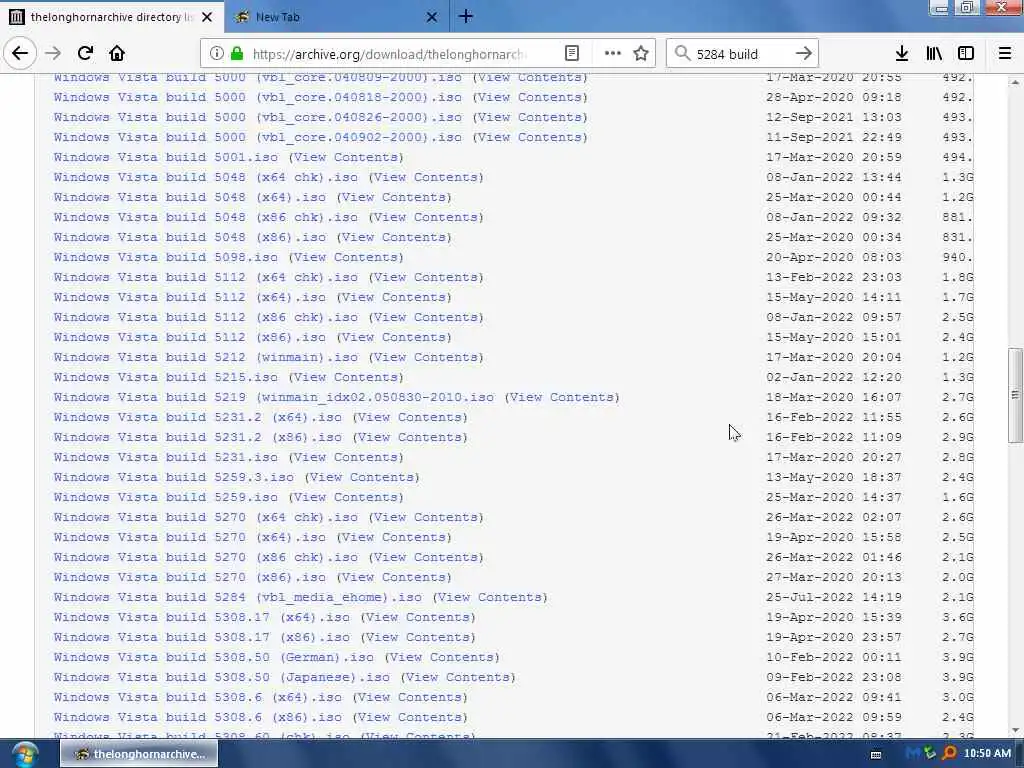Open Windows Vista build 5001.iso link
1024x768 pixels.
(x=166, y=157)
